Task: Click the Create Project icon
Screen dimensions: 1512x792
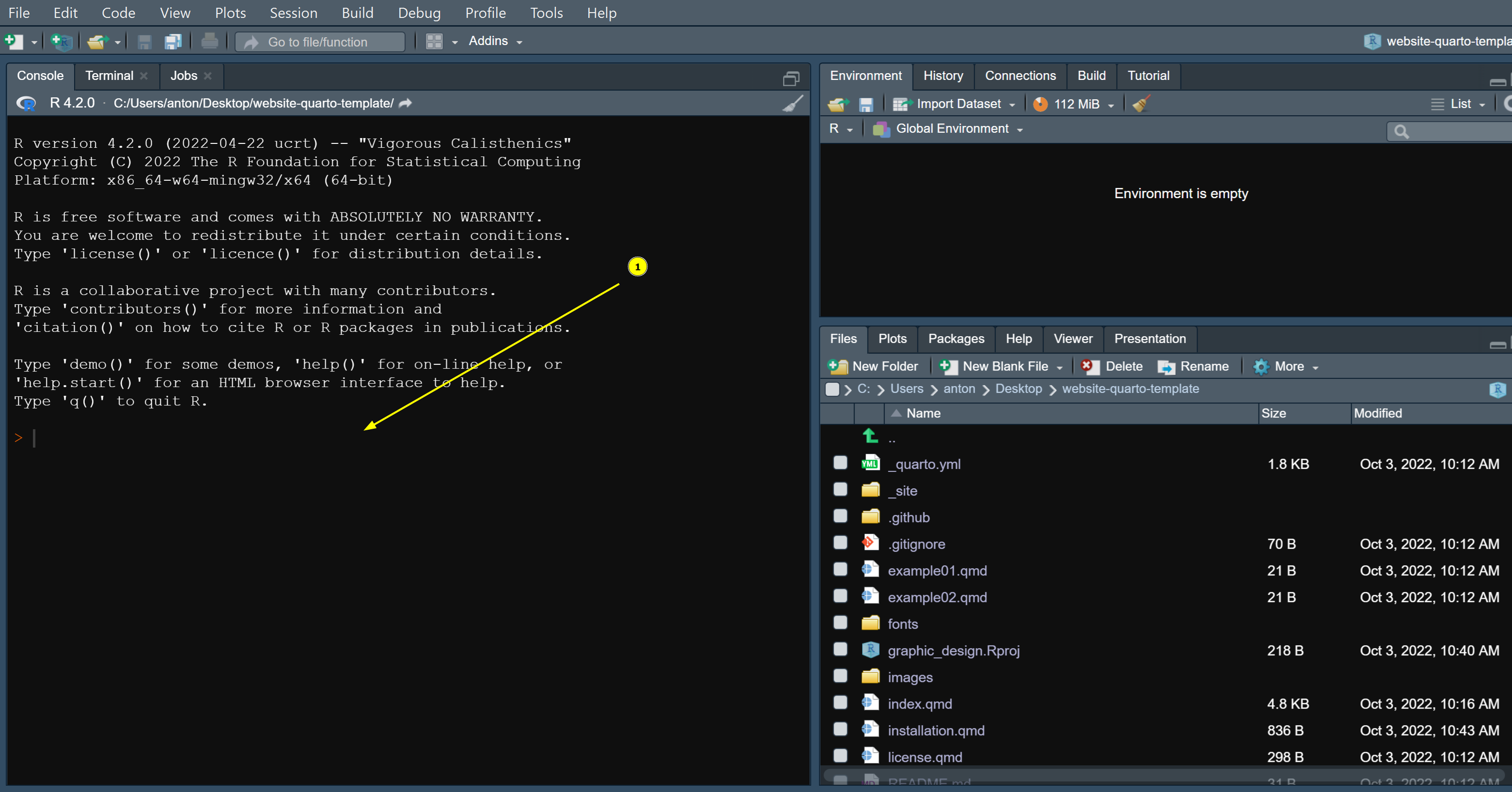Action: [x=61, y=42]
